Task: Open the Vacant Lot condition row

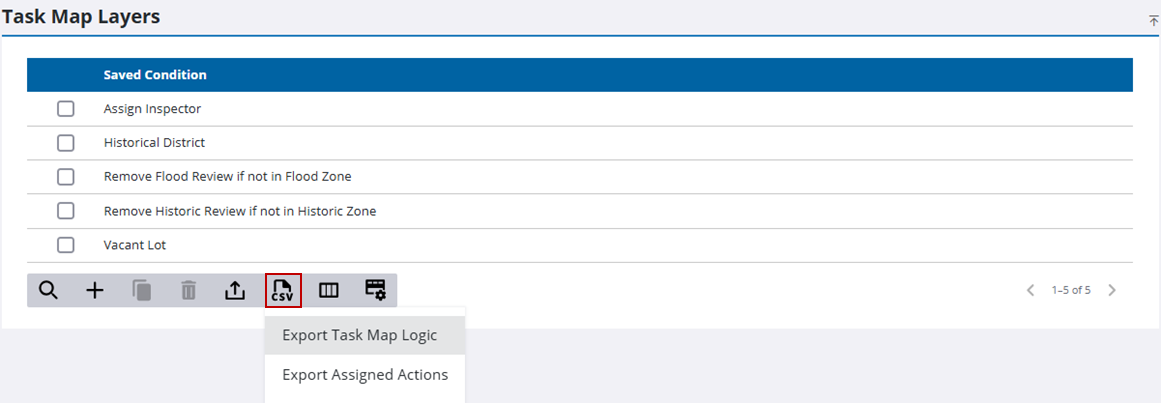Action: pyautogui.click(x=134, y=245)
